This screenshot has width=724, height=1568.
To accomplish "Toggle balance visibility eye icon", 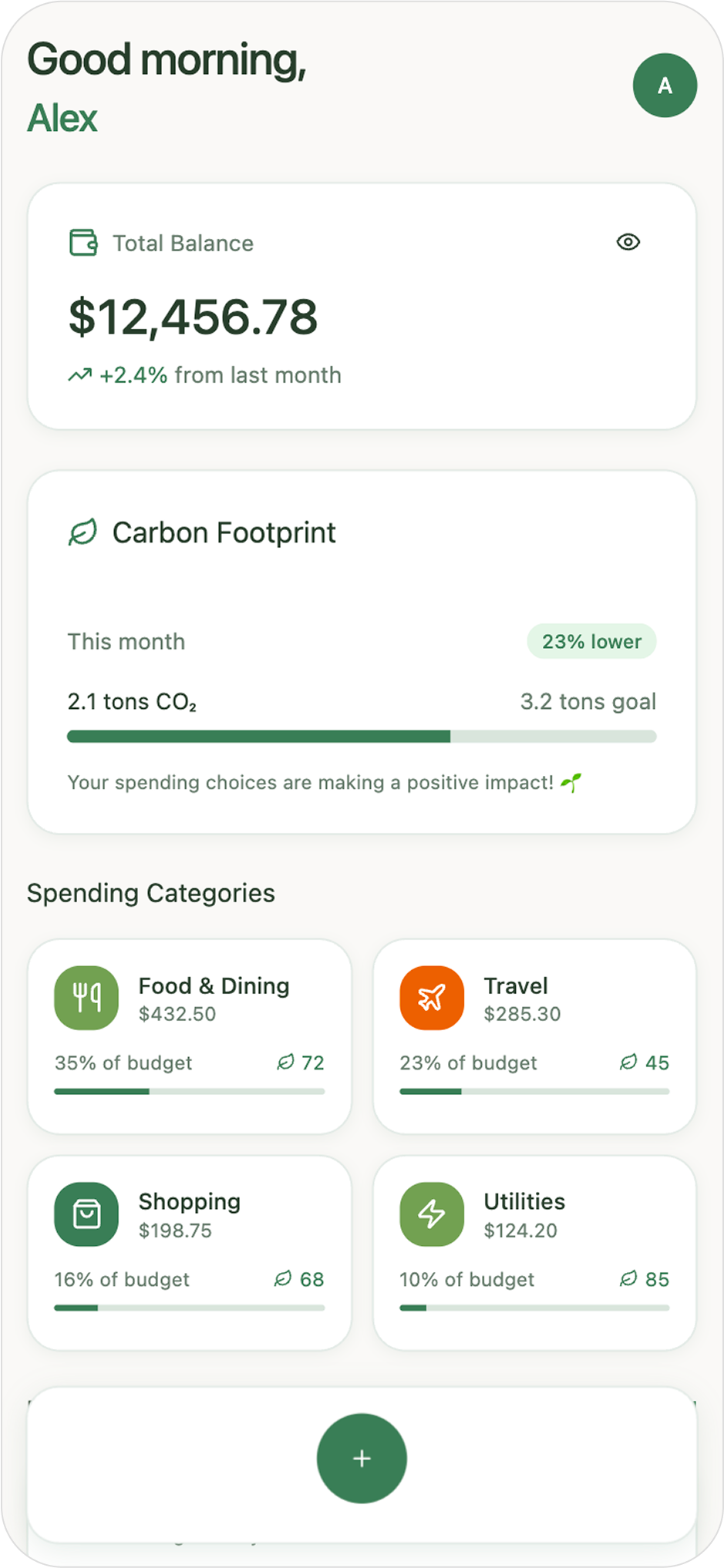I will (628, 242).
